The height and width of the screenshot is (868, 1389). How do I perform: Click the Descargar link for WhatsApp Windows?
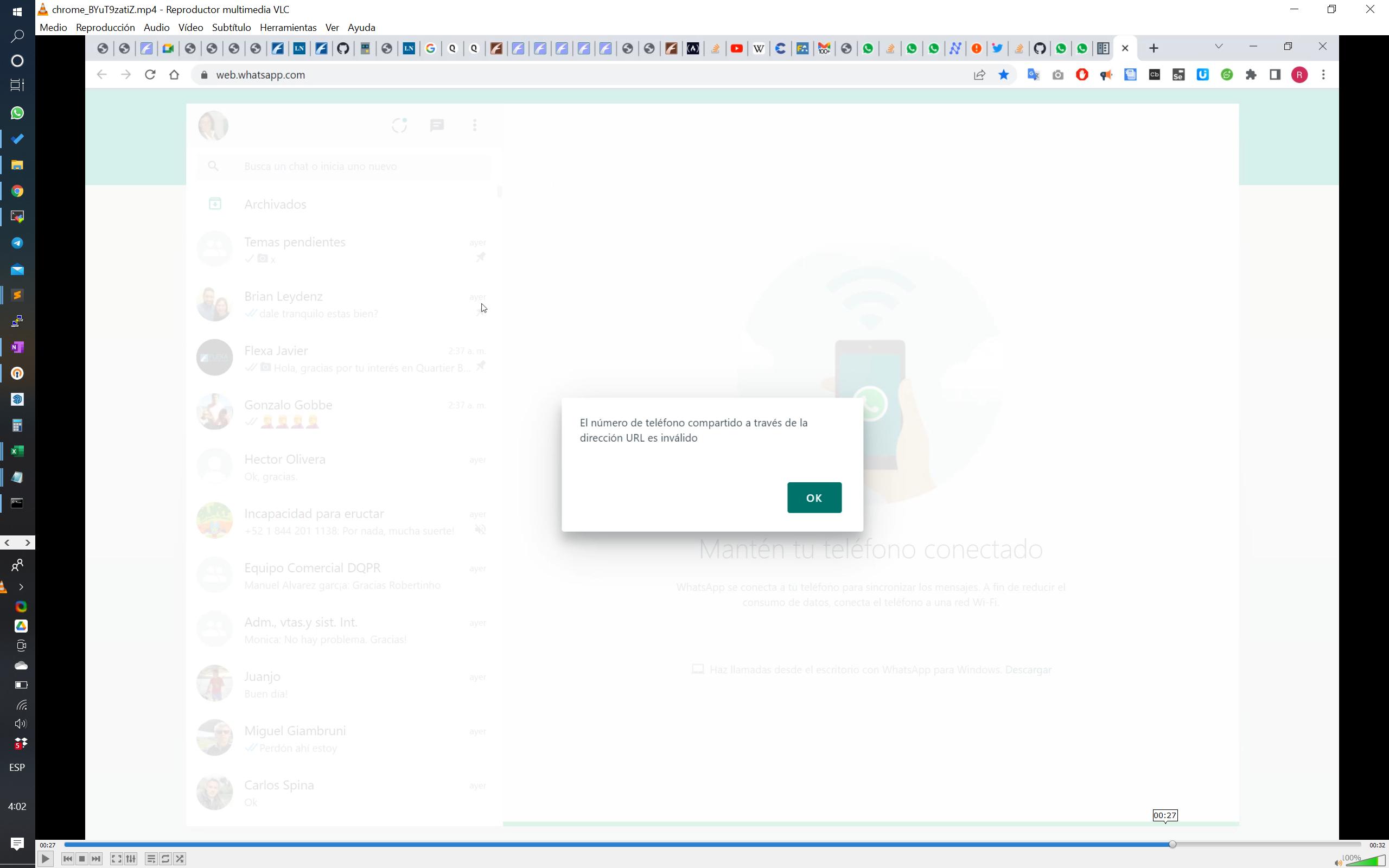point(1028,669)
